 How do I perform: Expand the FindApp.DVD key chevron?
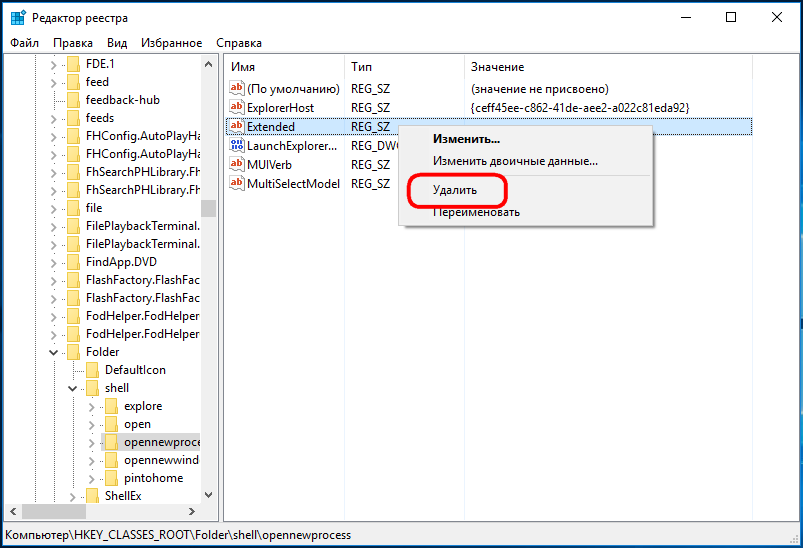[x=53, y=263]
